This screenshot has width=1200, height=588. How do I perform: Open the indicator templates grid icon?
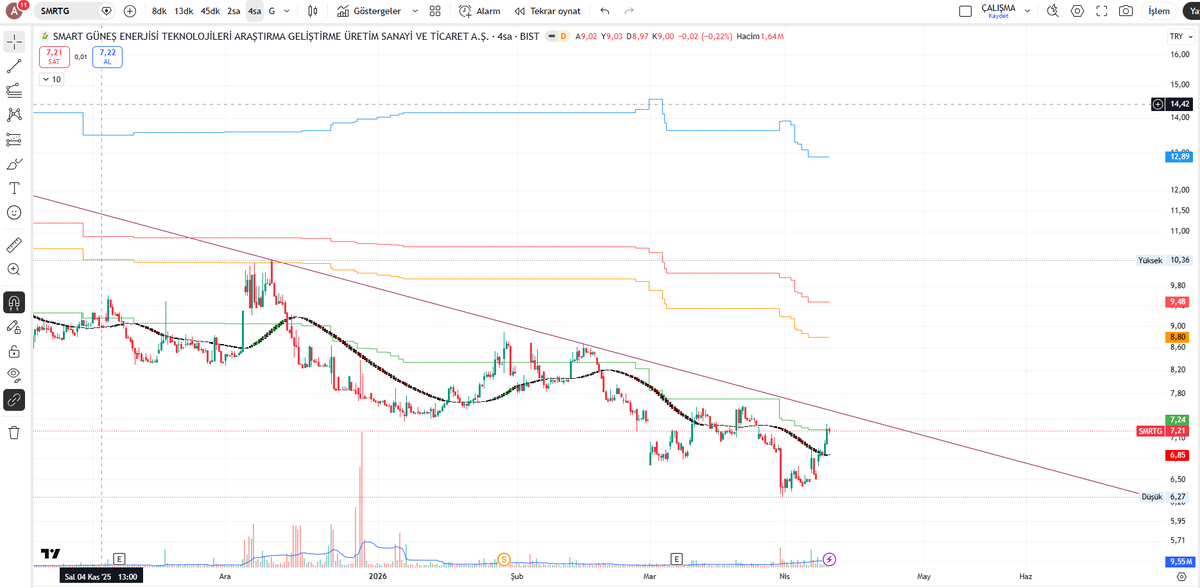(x=435, y=11)
